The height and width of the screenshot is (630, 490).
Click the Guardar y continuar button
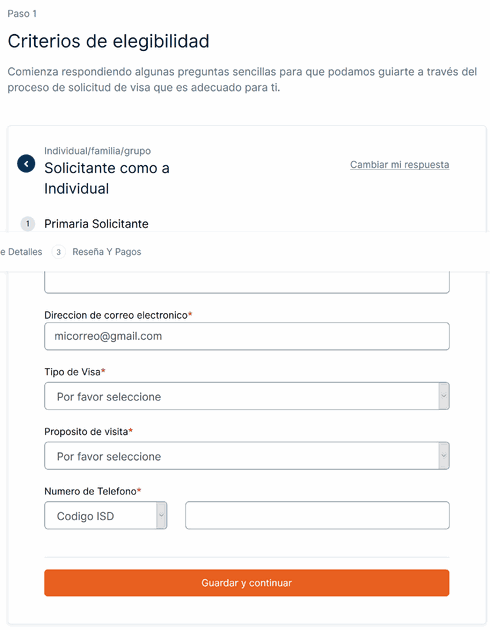point(247,583)
